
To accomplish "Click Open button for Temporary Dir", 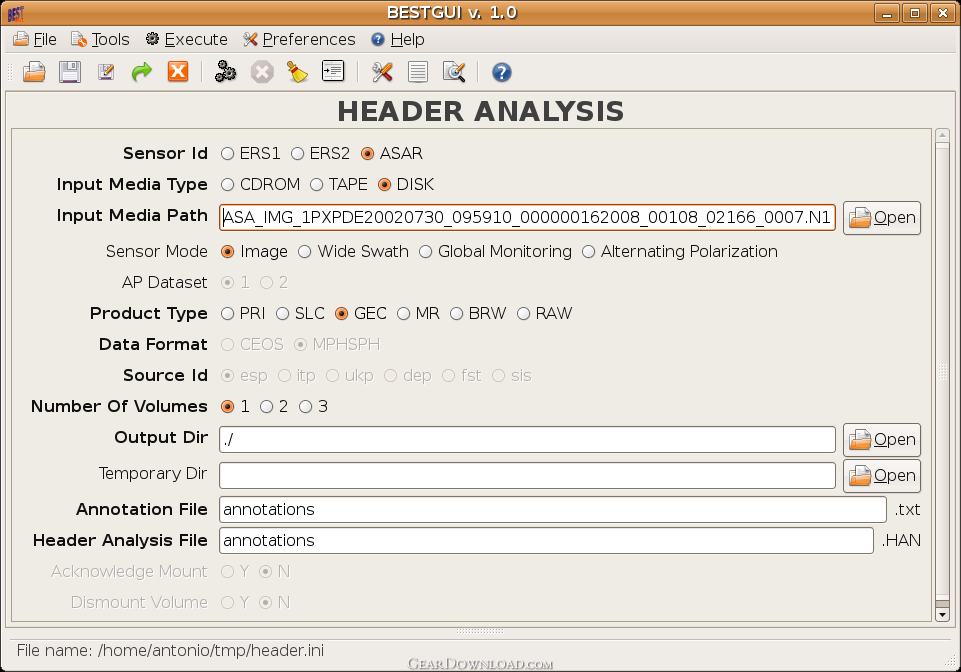I will [882, 476].
